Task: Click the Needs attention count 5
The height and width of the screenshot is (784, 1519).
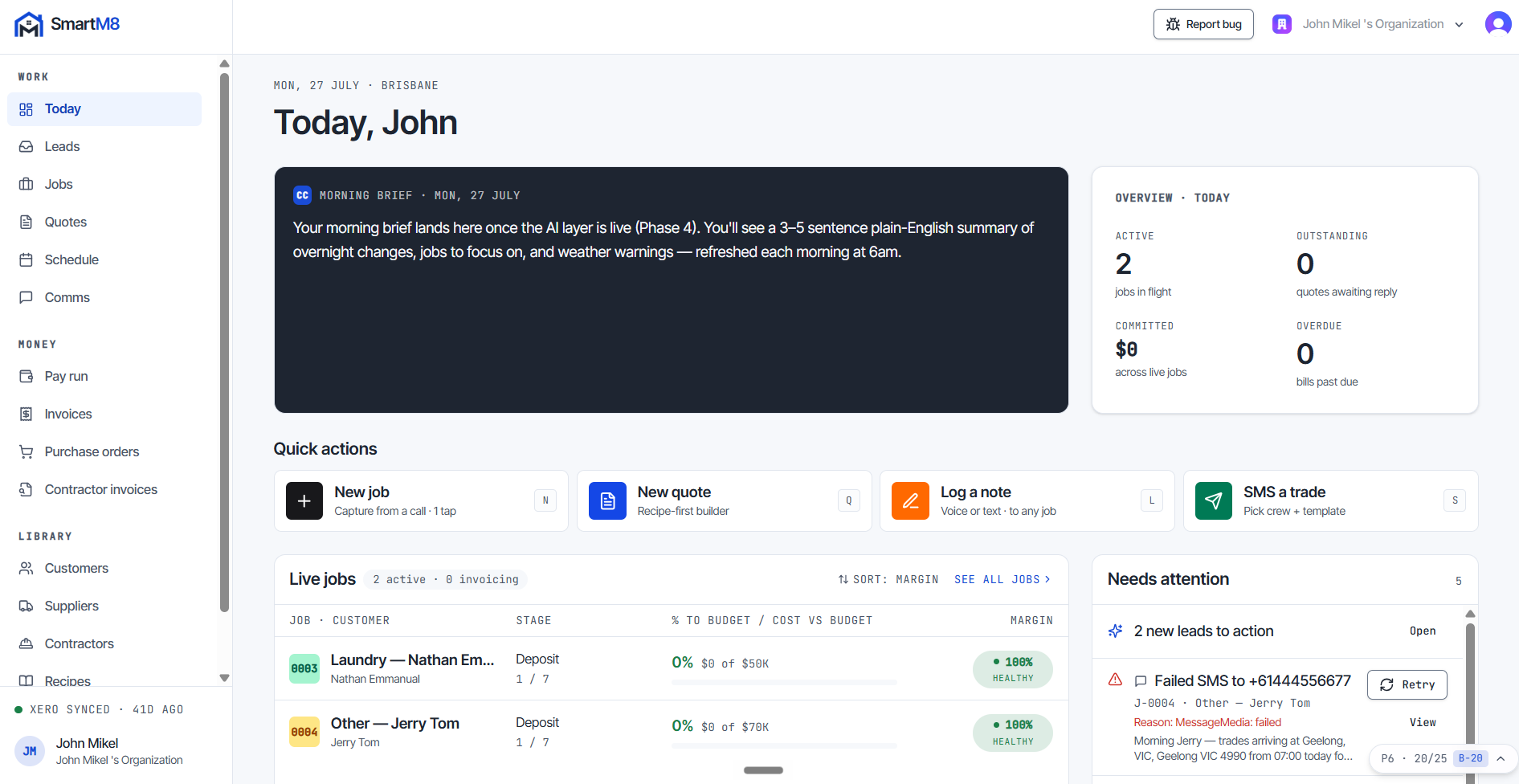Action: point(1459,581)
